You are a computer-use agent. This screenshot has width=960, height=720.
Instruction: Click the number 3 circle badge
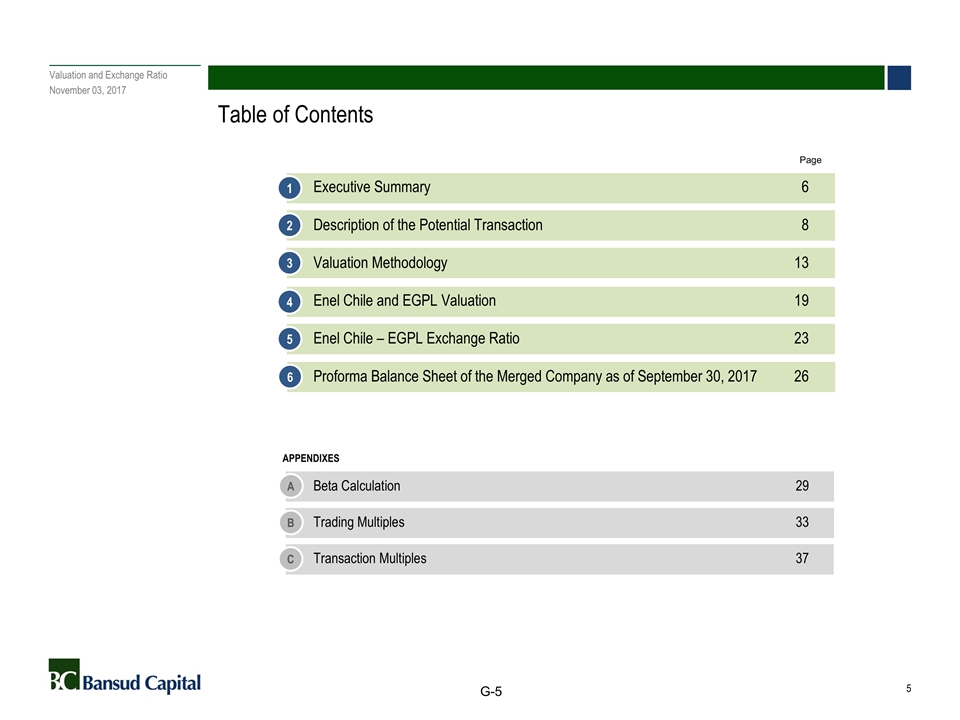290,263
